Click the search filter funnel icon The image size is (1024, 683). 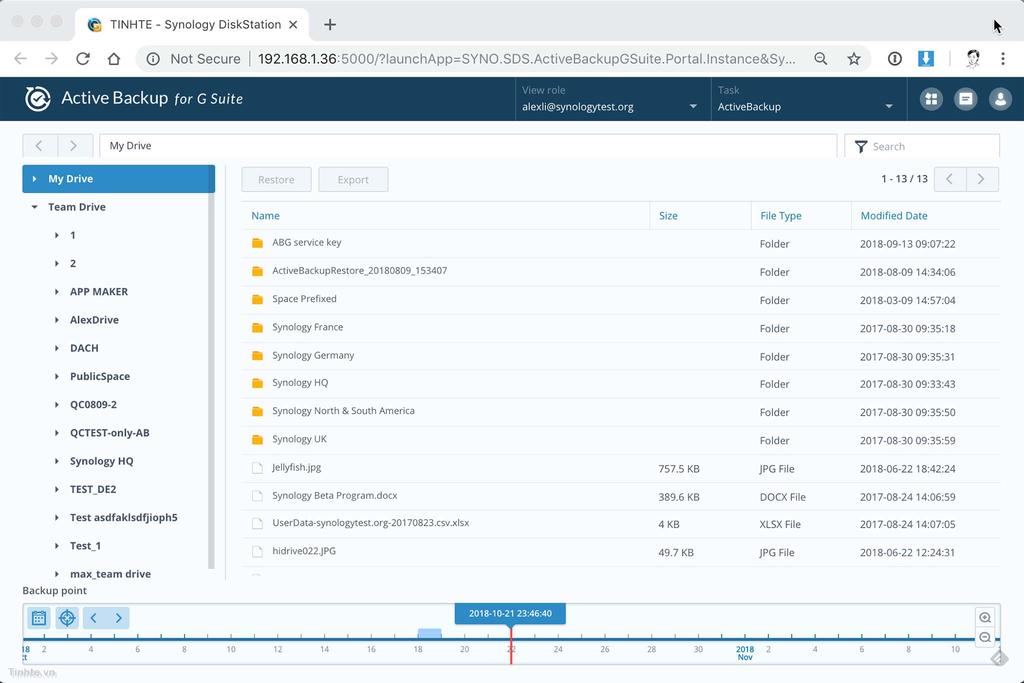[x=861, y=146]
